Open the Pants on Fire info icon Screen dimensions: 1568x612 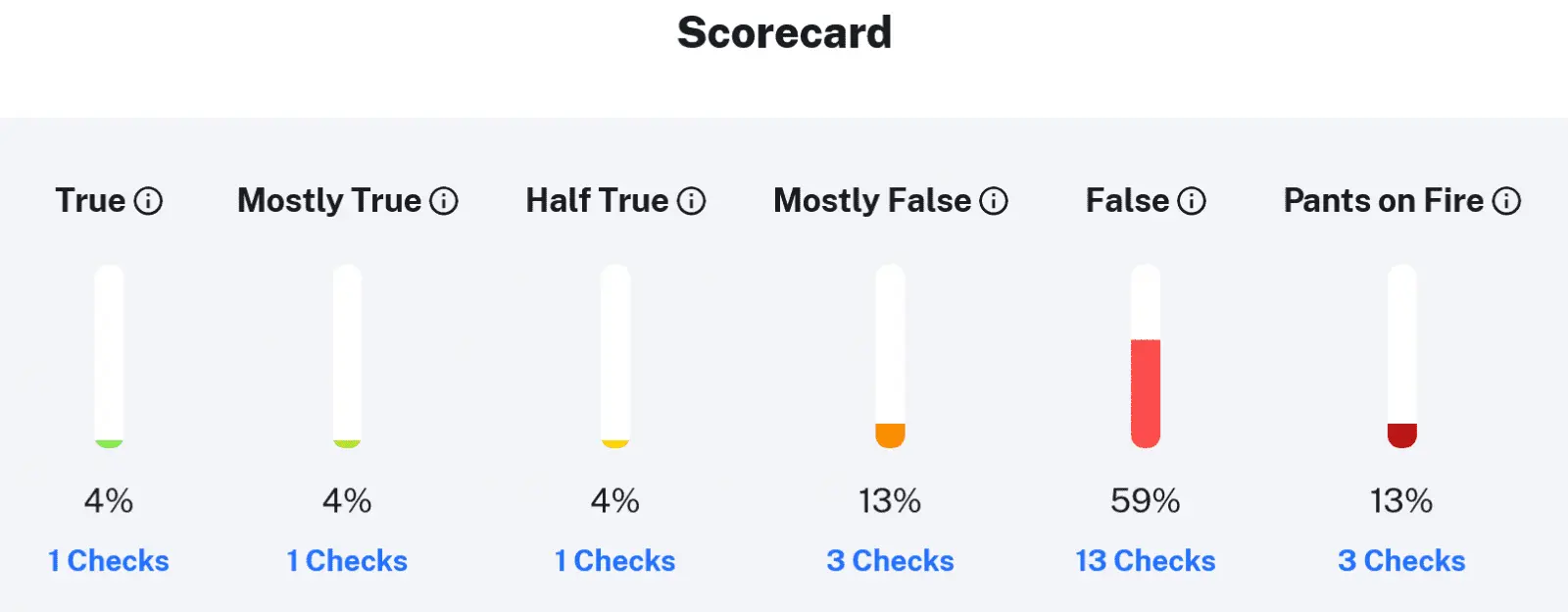click(x=1506, y=201)
